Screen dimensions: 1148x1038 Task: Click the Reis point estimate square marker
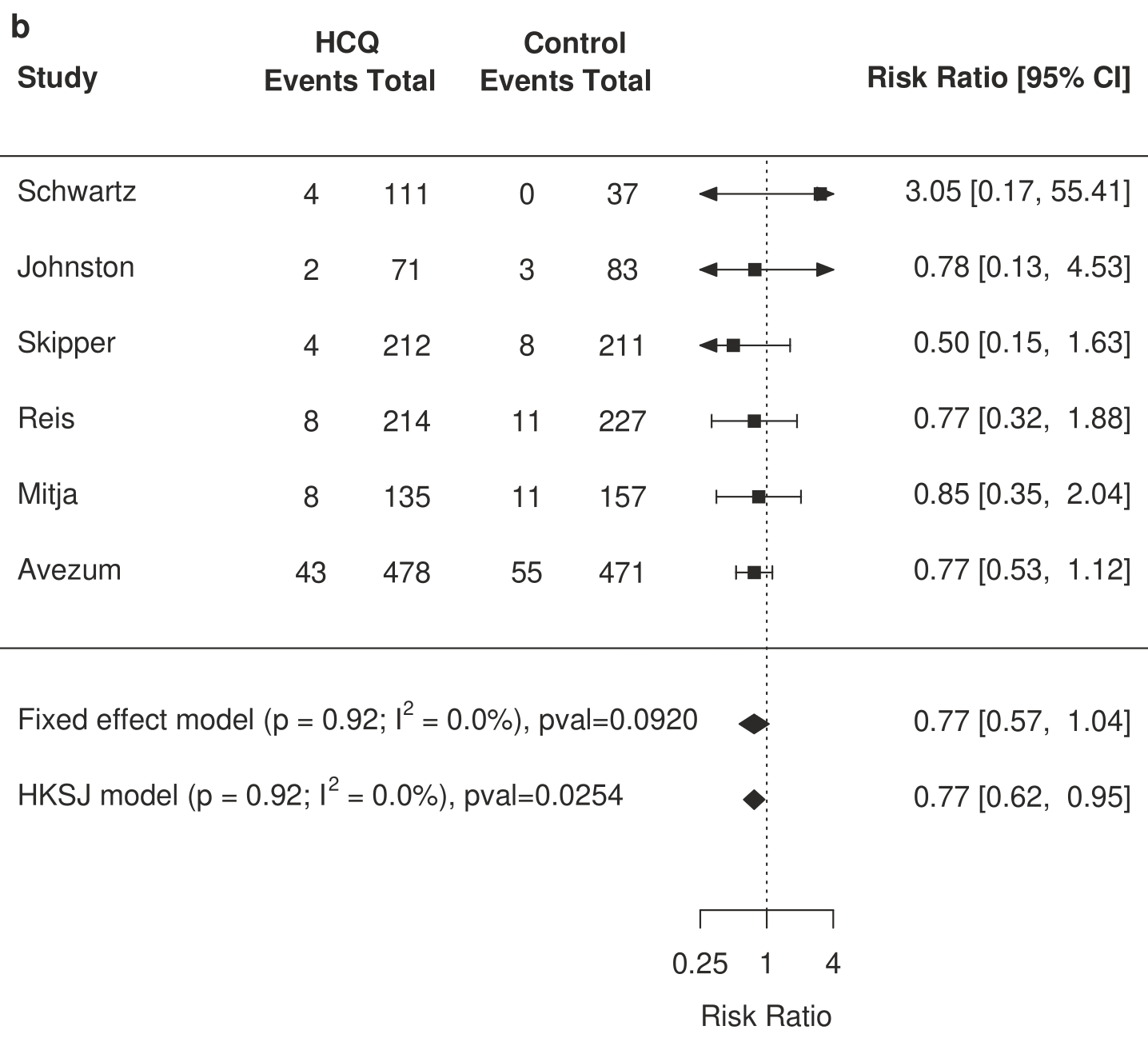754,421
